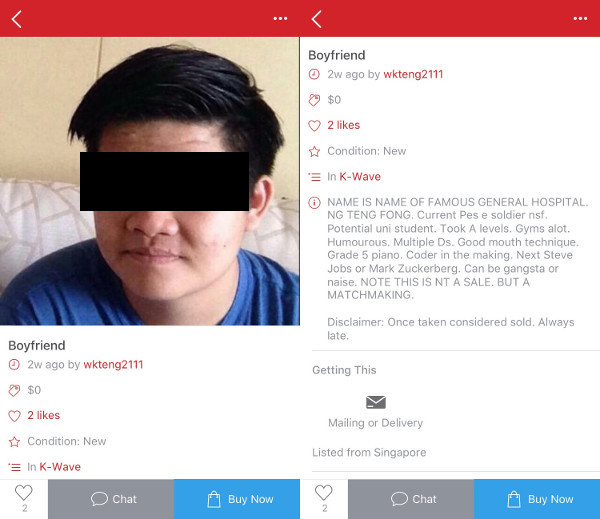Tap star icon beside Condition on left
The width and height of the screenshot is (600, 519).
pyautogui.click(x=15, y=442)
